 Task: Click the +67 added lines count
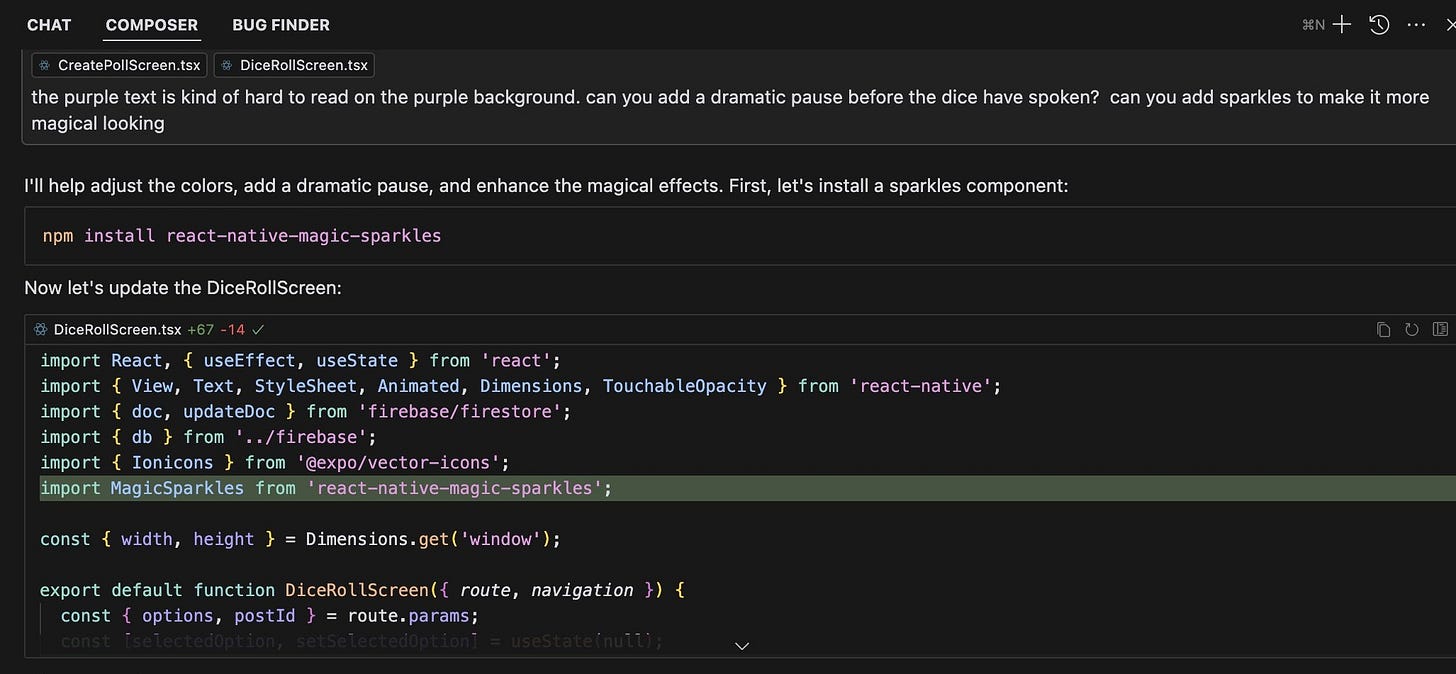(201, 329)
